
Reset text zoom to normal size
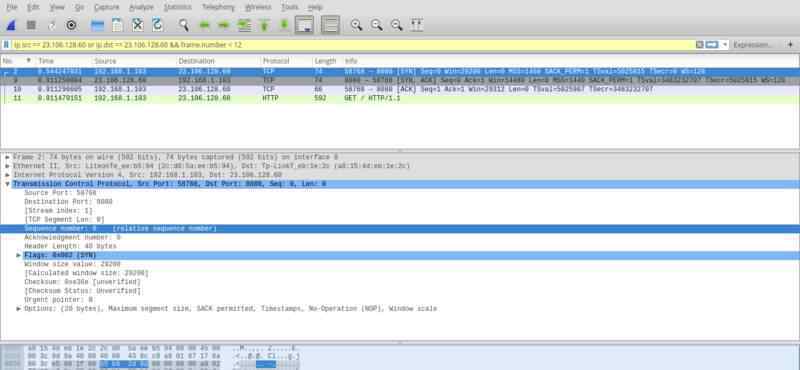396,25
